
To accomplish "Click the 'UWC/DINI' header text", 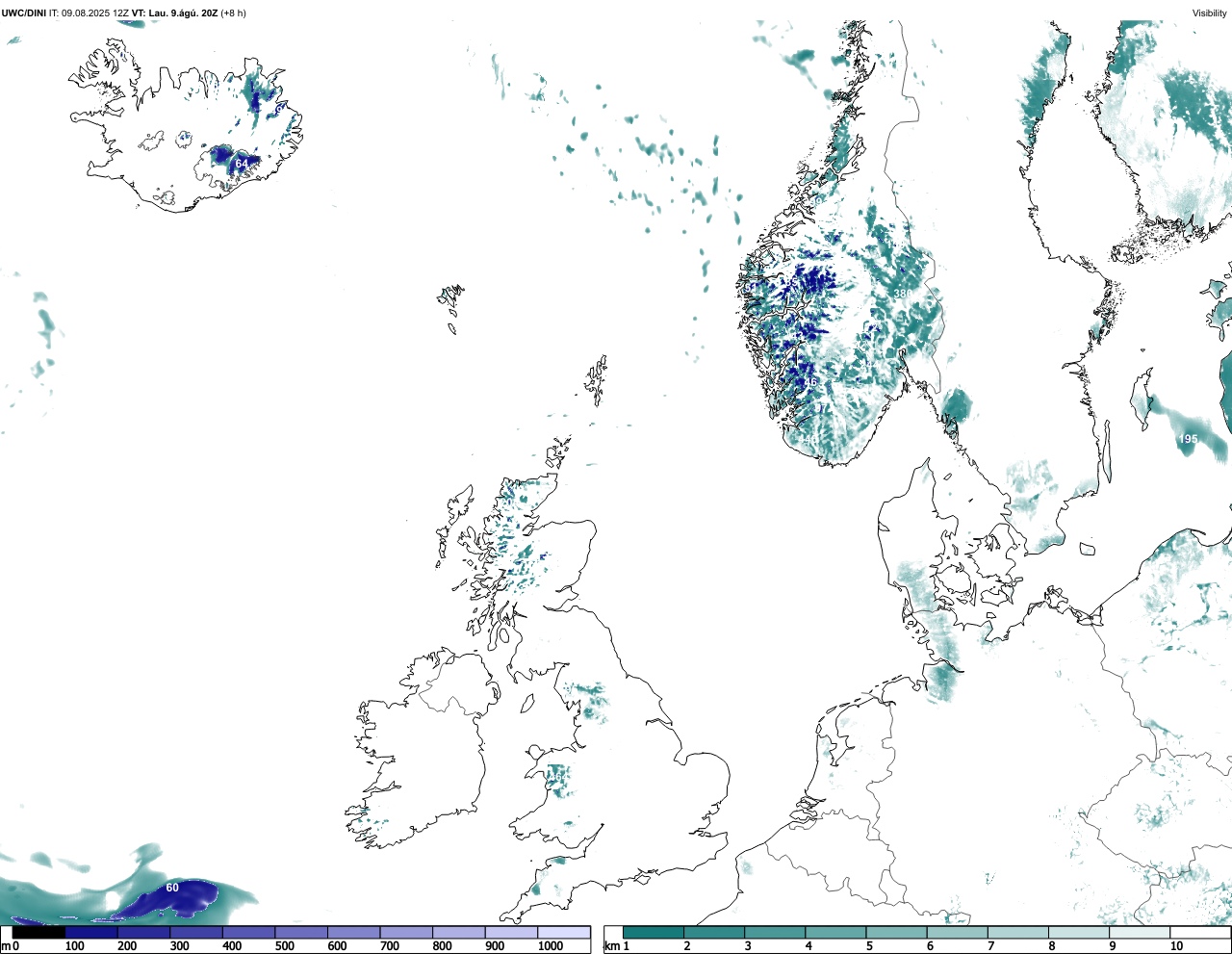I will [x=23, y=13].
